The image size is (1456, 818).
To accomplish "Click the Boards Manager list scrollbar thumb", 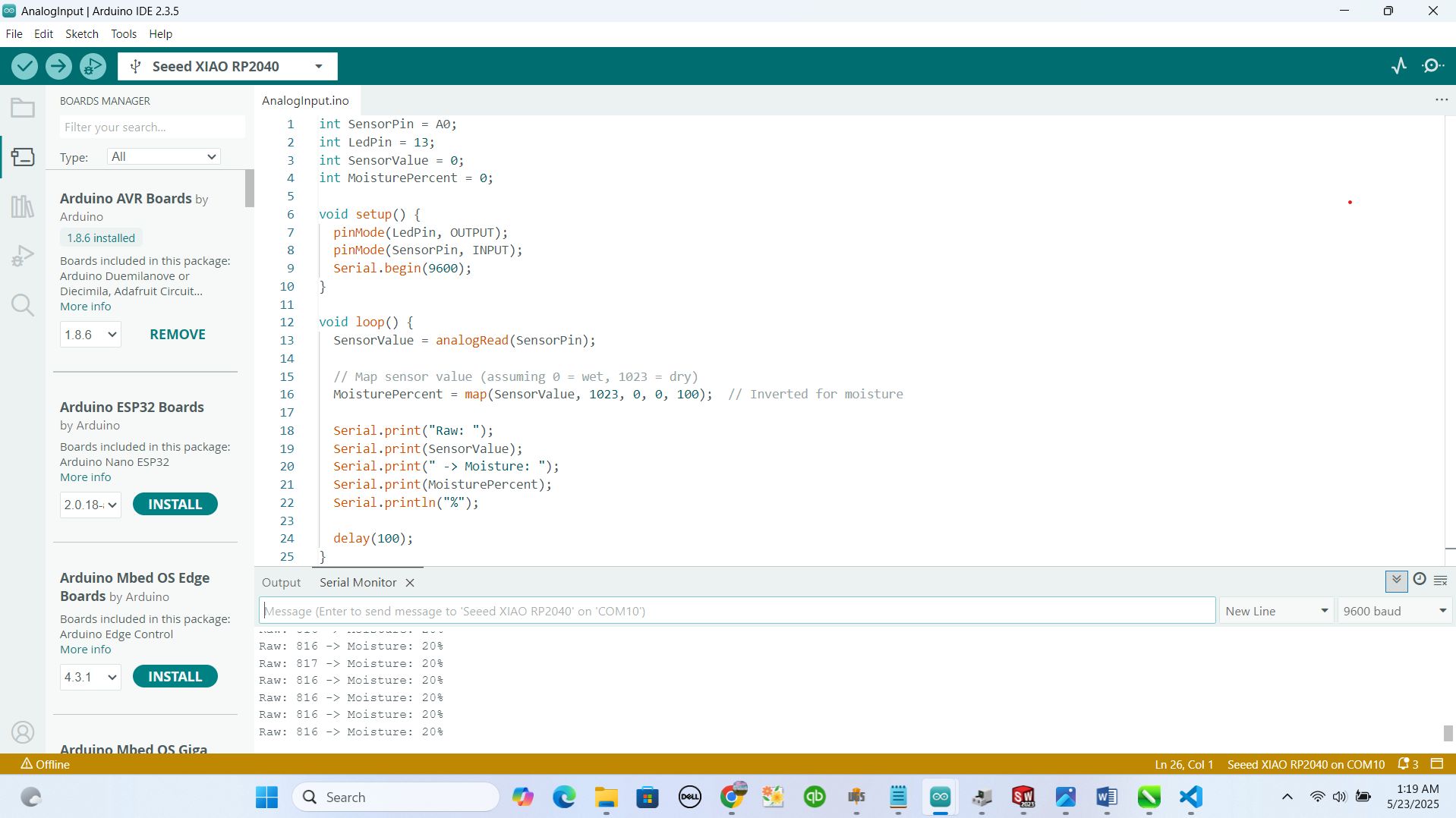I will [249, 189].
